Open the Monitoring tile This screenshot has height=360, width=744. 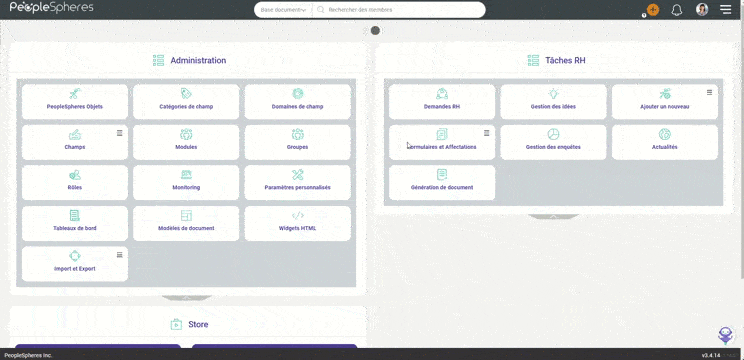point(186,182)
